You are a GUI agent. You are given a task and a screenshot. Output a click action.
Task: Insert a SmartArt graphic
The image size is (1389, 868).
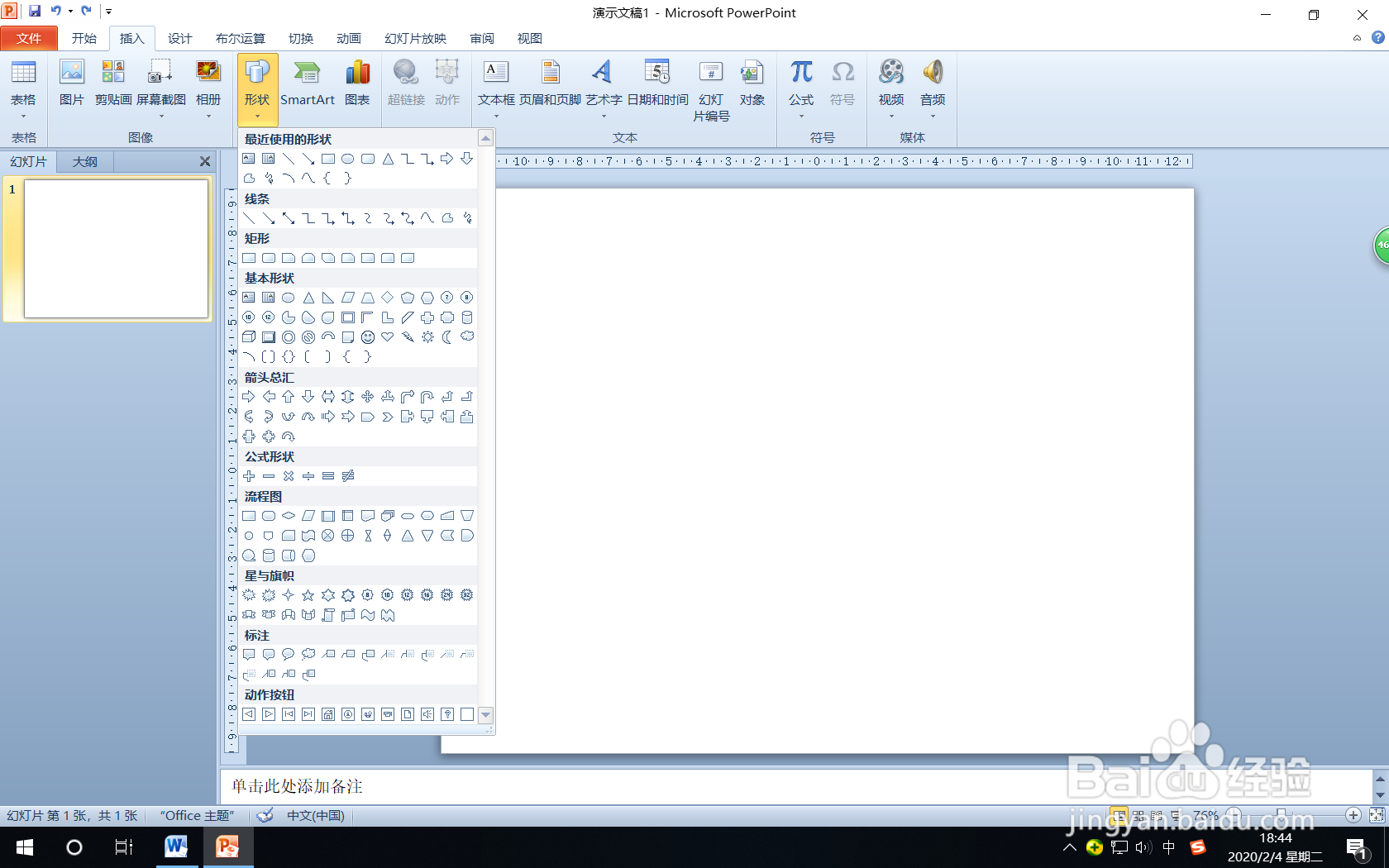tap(308, 83)
